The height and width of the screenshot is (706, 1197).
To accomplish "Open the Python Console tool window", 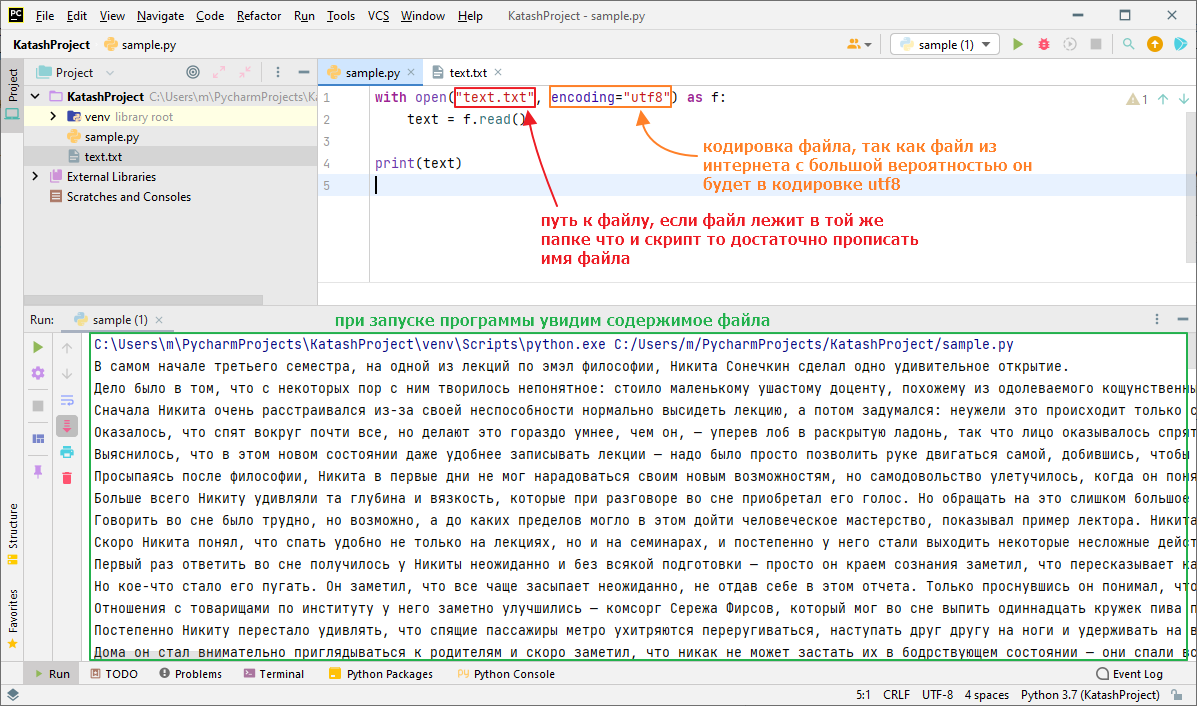I will [506, 674].
